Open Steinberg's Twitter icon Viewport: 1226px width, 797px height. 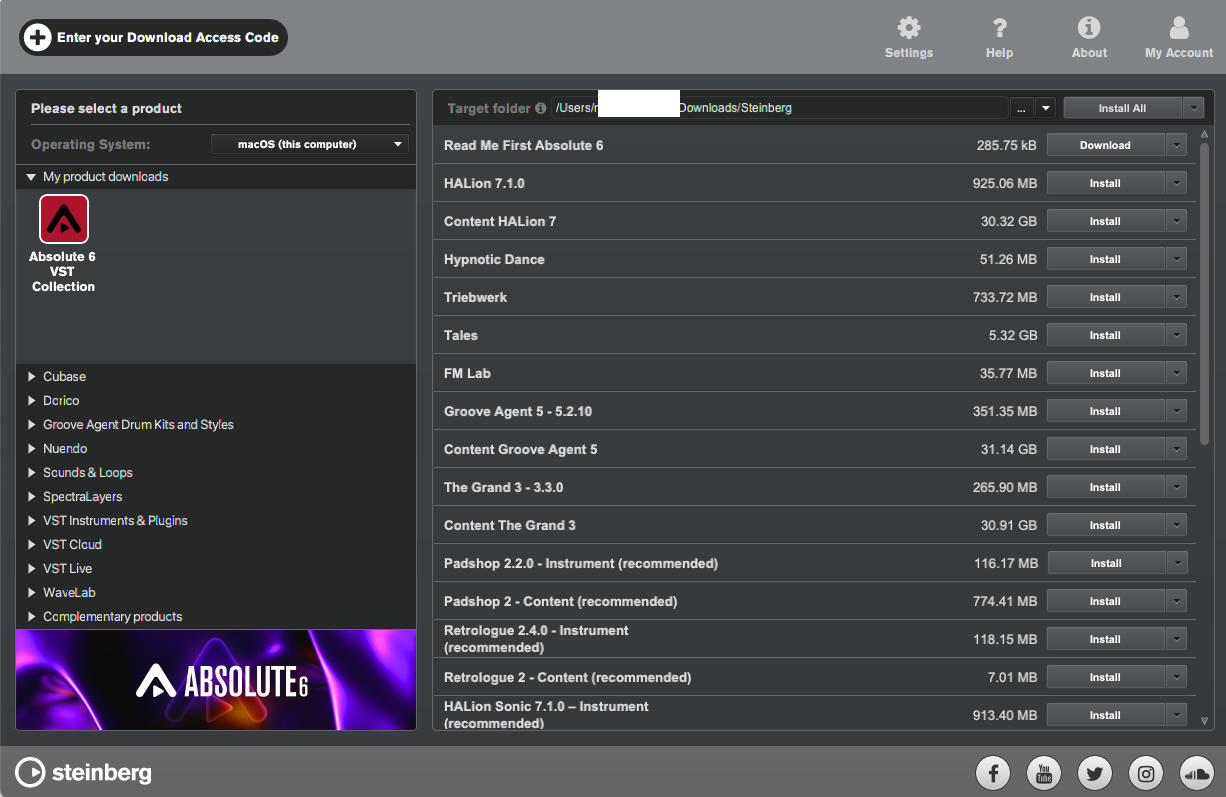click(1095, 772)
